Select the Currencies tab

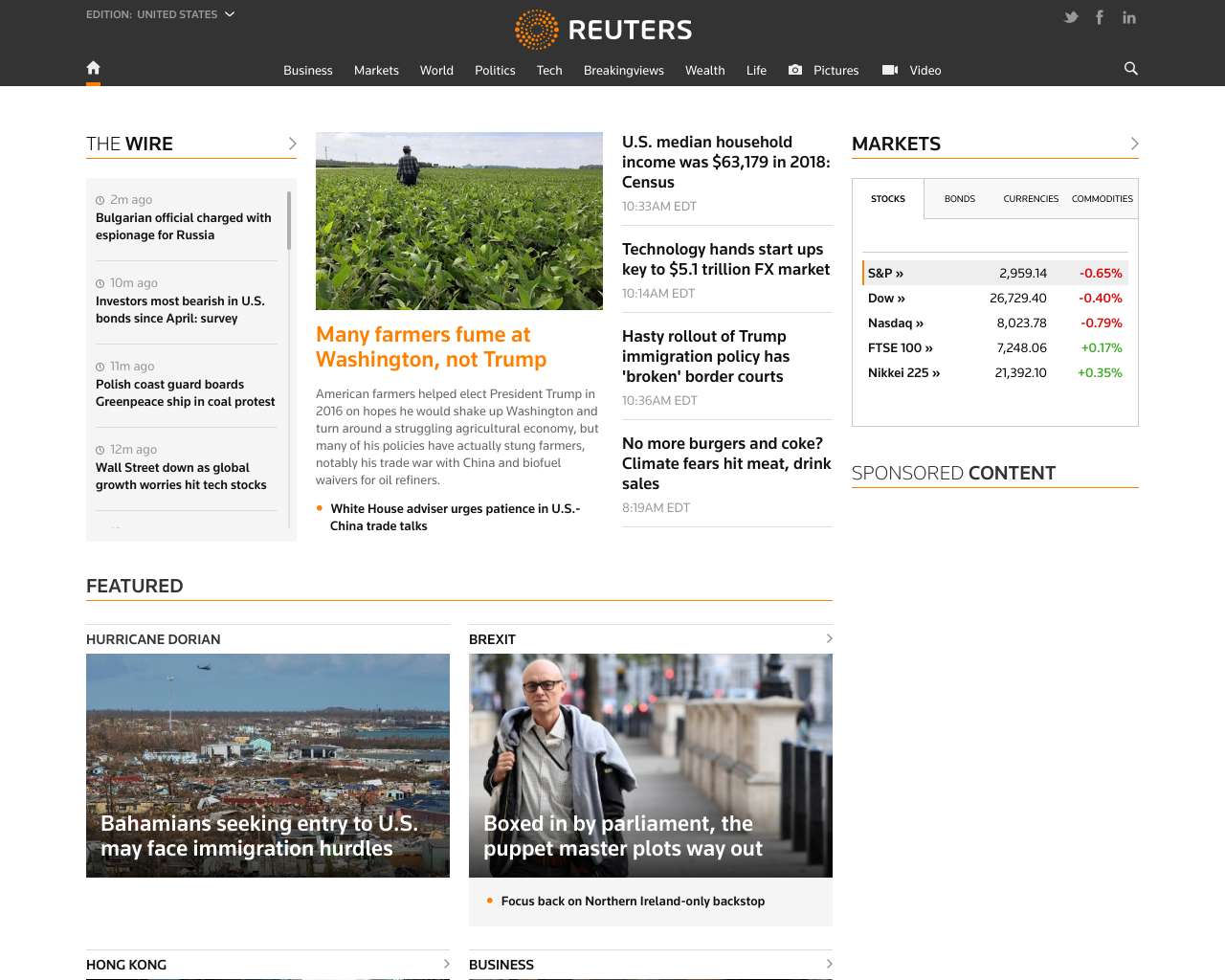tap(1031, 199)
